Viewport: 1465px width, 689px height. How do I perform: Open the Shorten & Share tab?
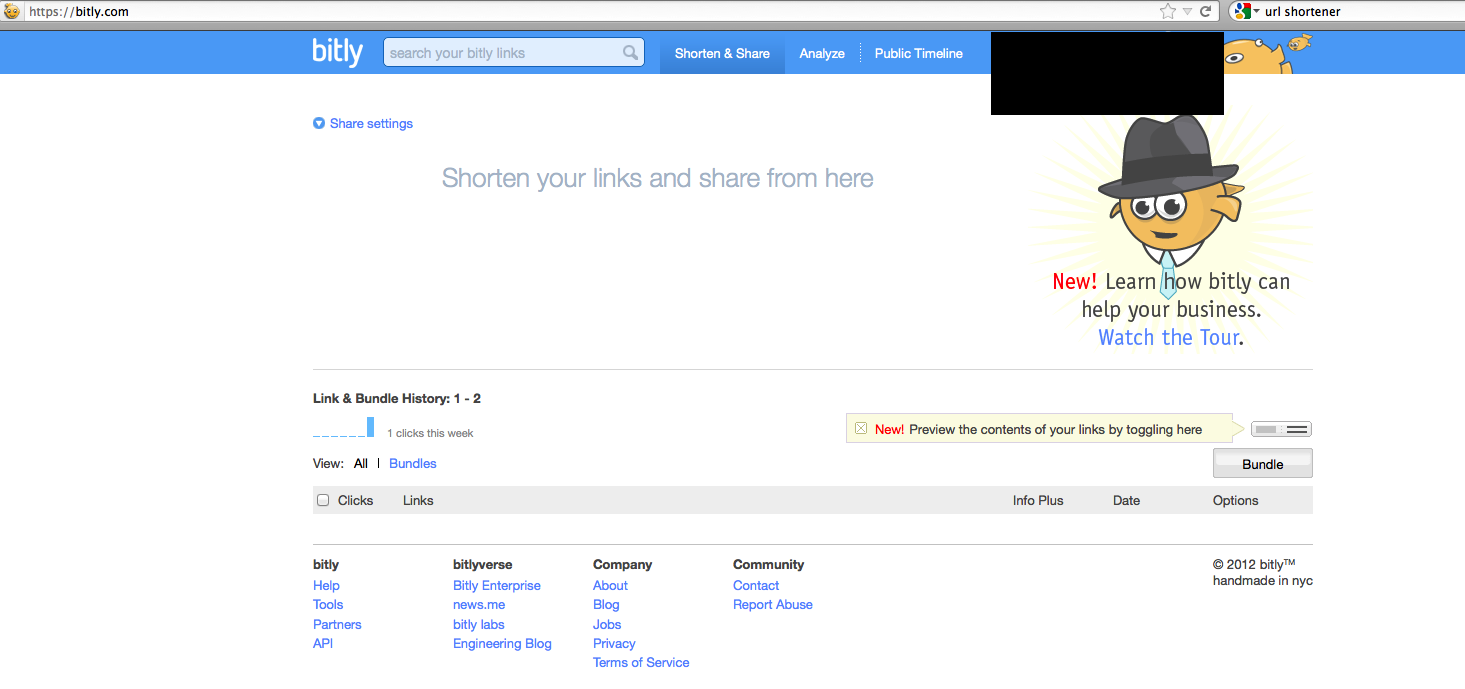722,53
